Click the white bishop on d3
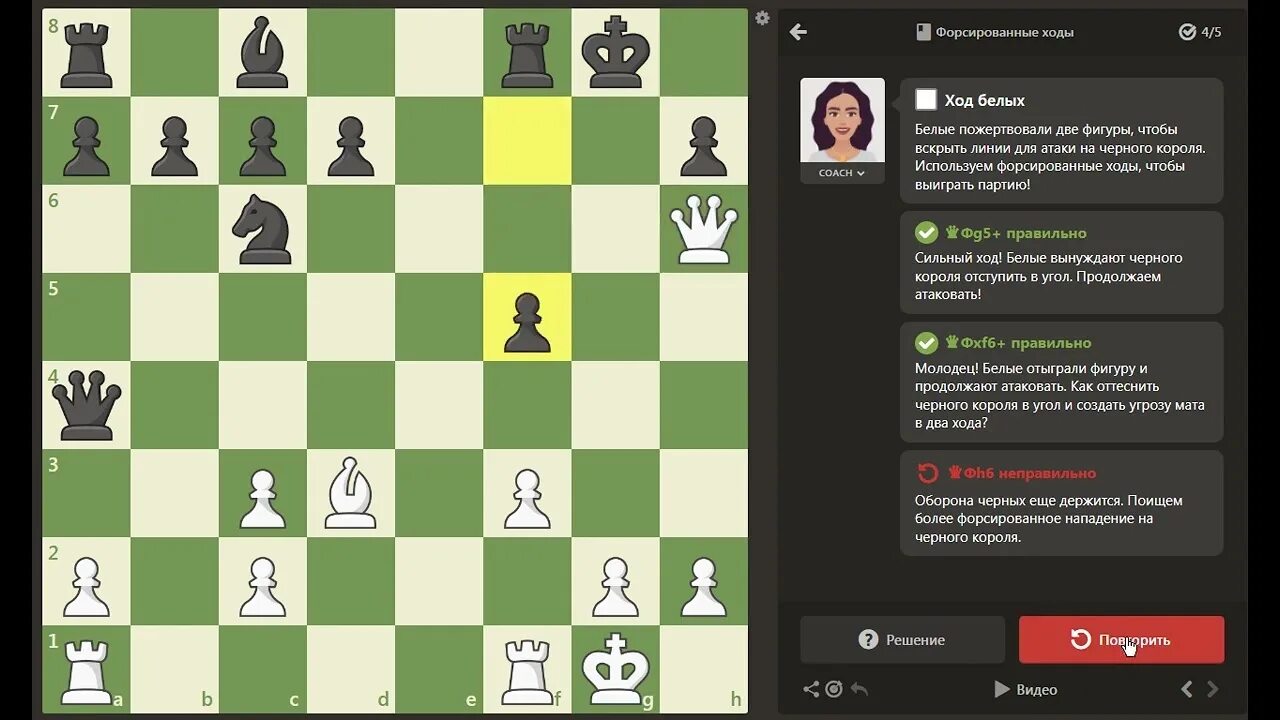 click(x=351, y=492)
